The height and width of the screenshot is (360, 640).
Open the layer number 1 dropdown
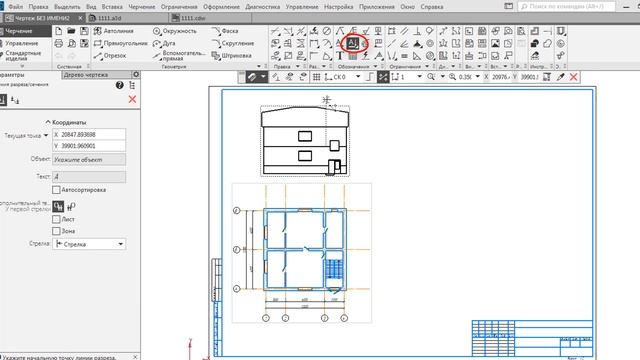click(419, 77)
